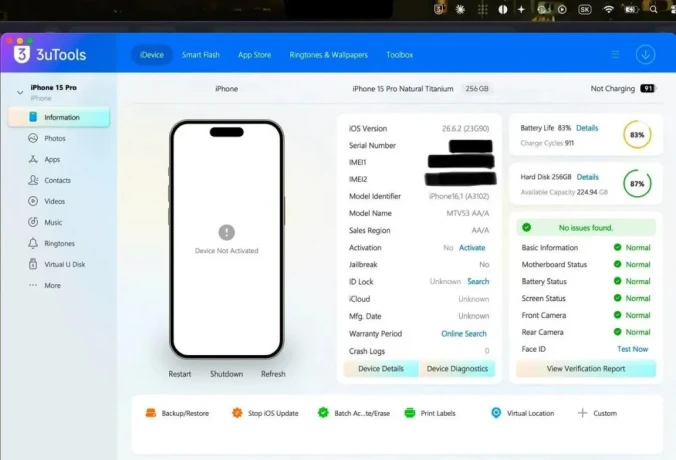Image resolution: width=676 pixels, height=460 pixels.
Task: Add a Custom shortcut plus icon
Action: [582, 413]
